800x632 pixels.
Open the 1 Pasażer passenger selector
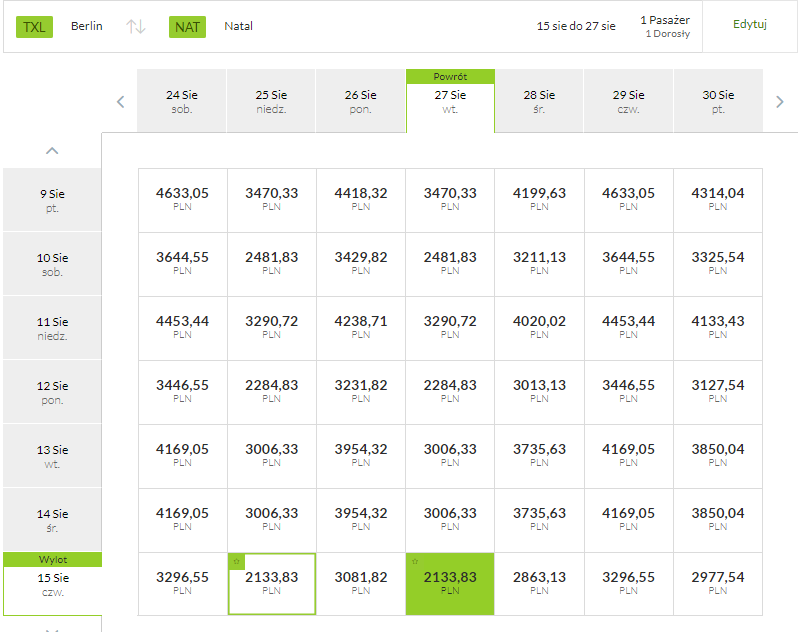tap(665, 26)
